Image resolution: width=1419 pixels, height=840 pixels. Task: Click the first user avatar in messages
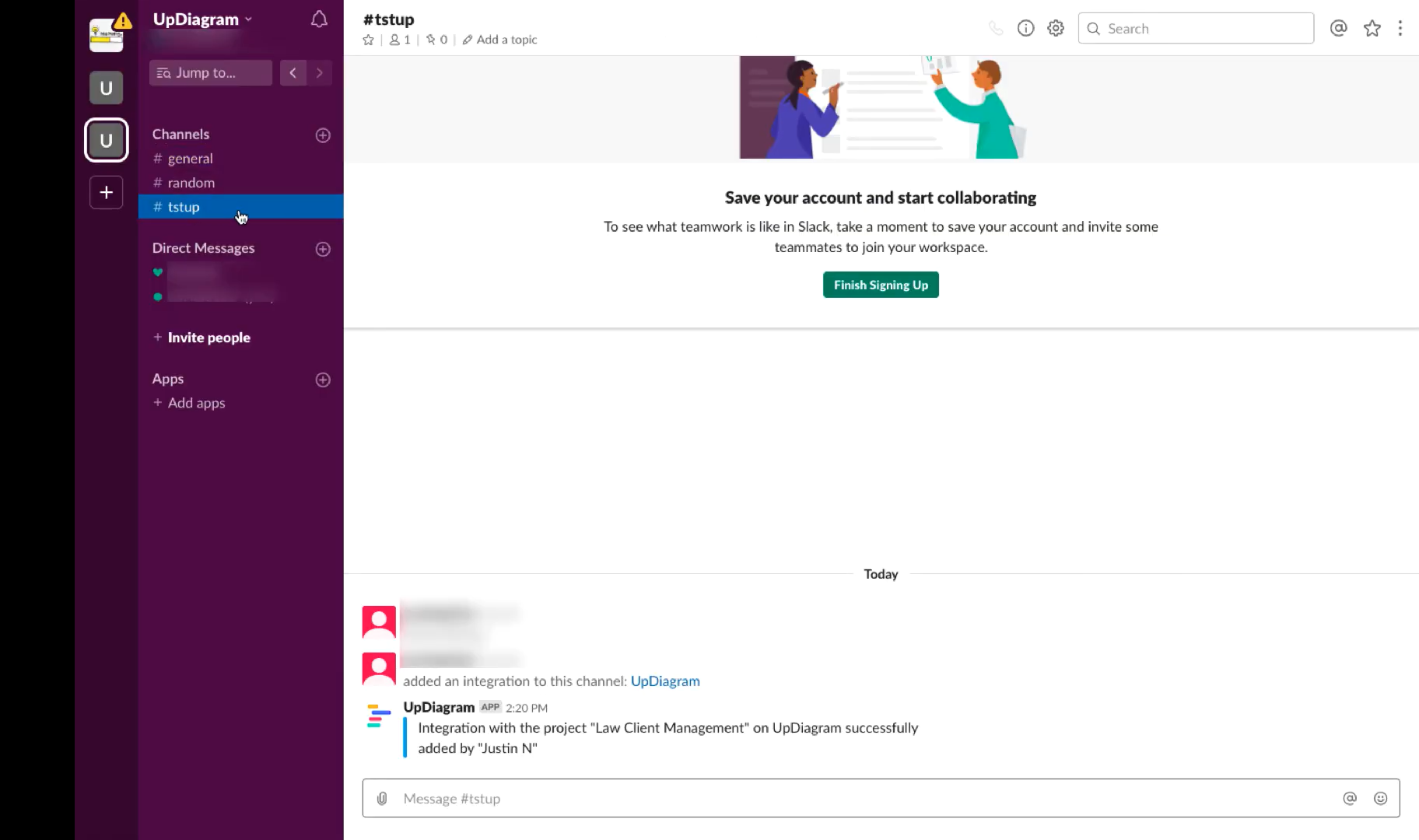379,622
